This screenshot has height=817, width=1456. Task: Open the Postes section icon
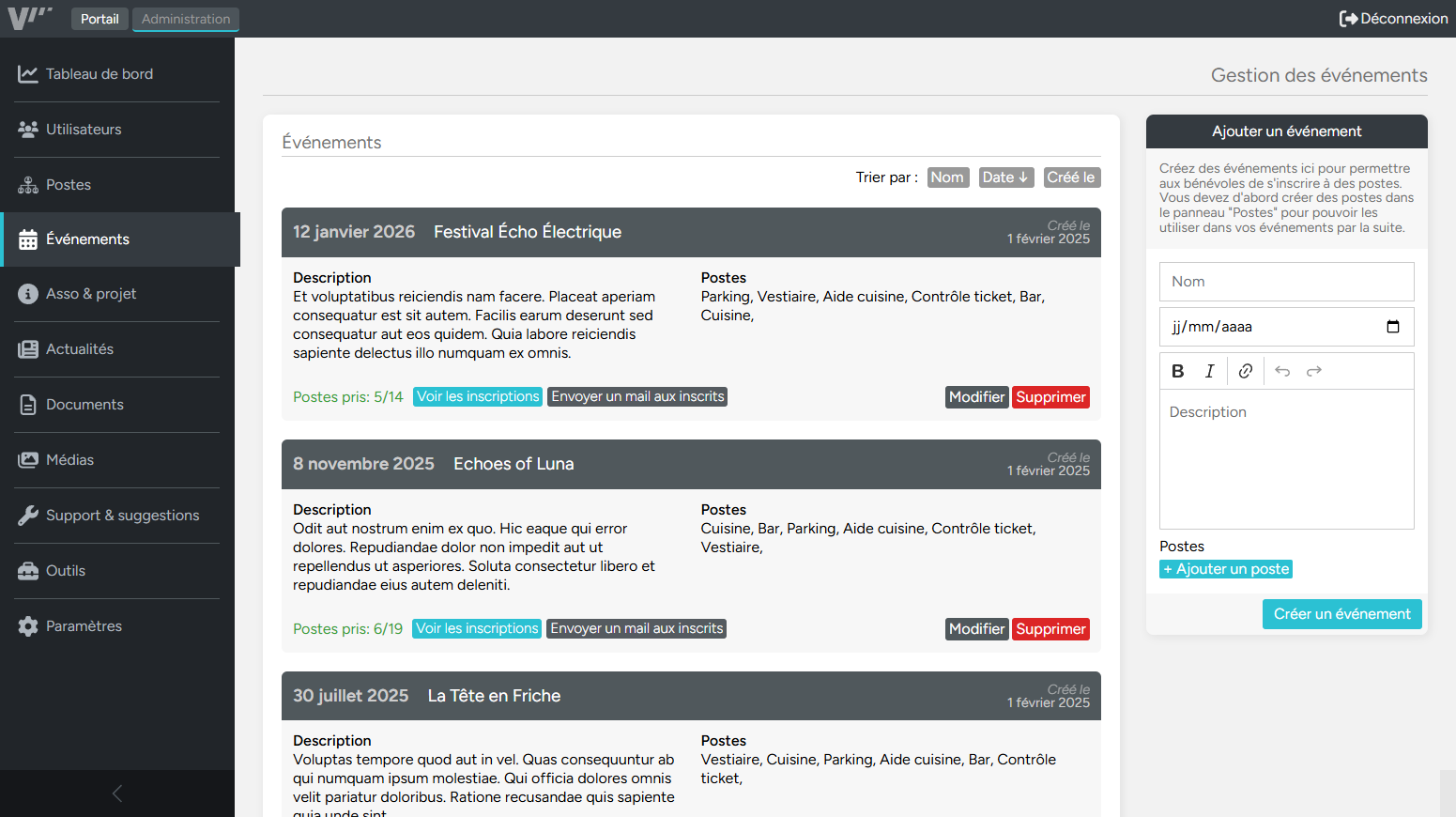27,184
